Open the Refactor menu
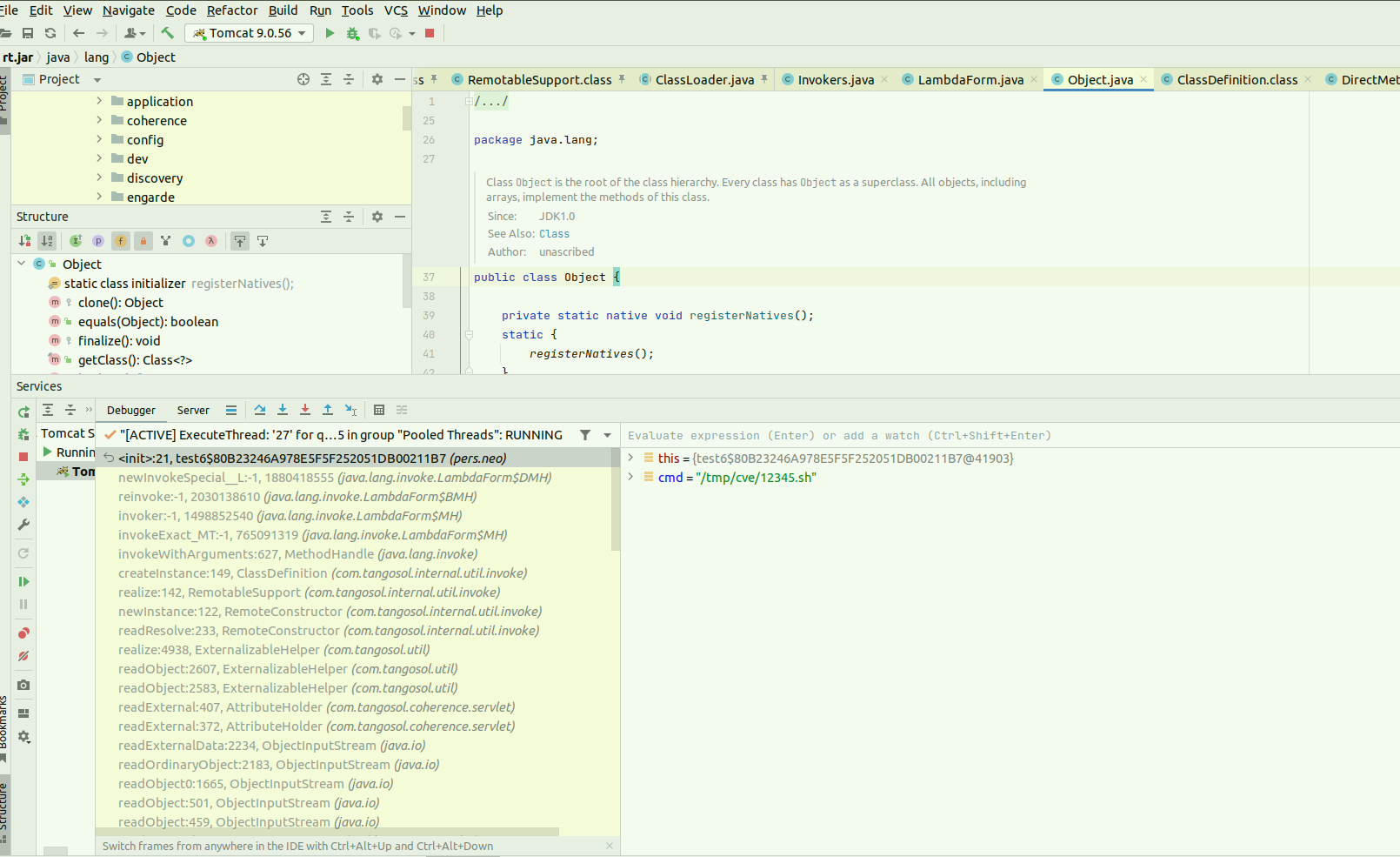 click(x=232, y=10)
